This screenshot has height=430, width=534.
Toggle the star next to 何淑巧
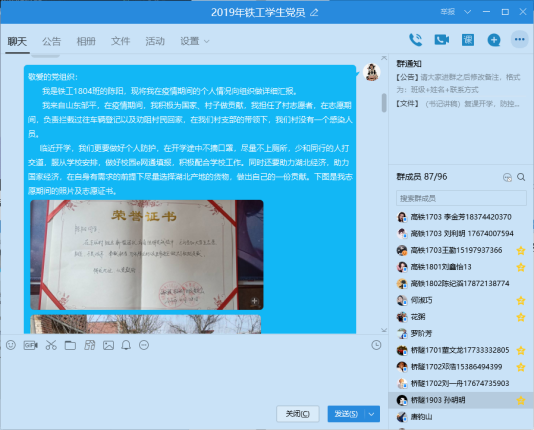(x=520, y=300)
